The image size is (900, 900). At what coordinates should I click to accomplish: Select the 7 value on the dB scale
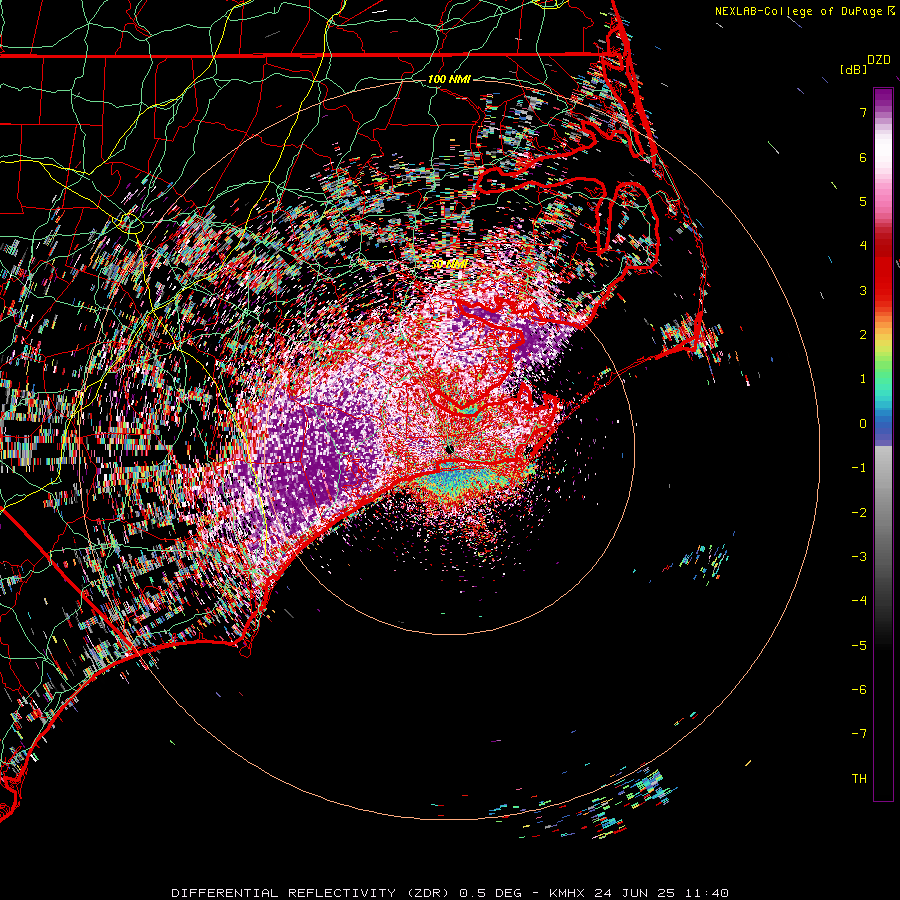863,112
